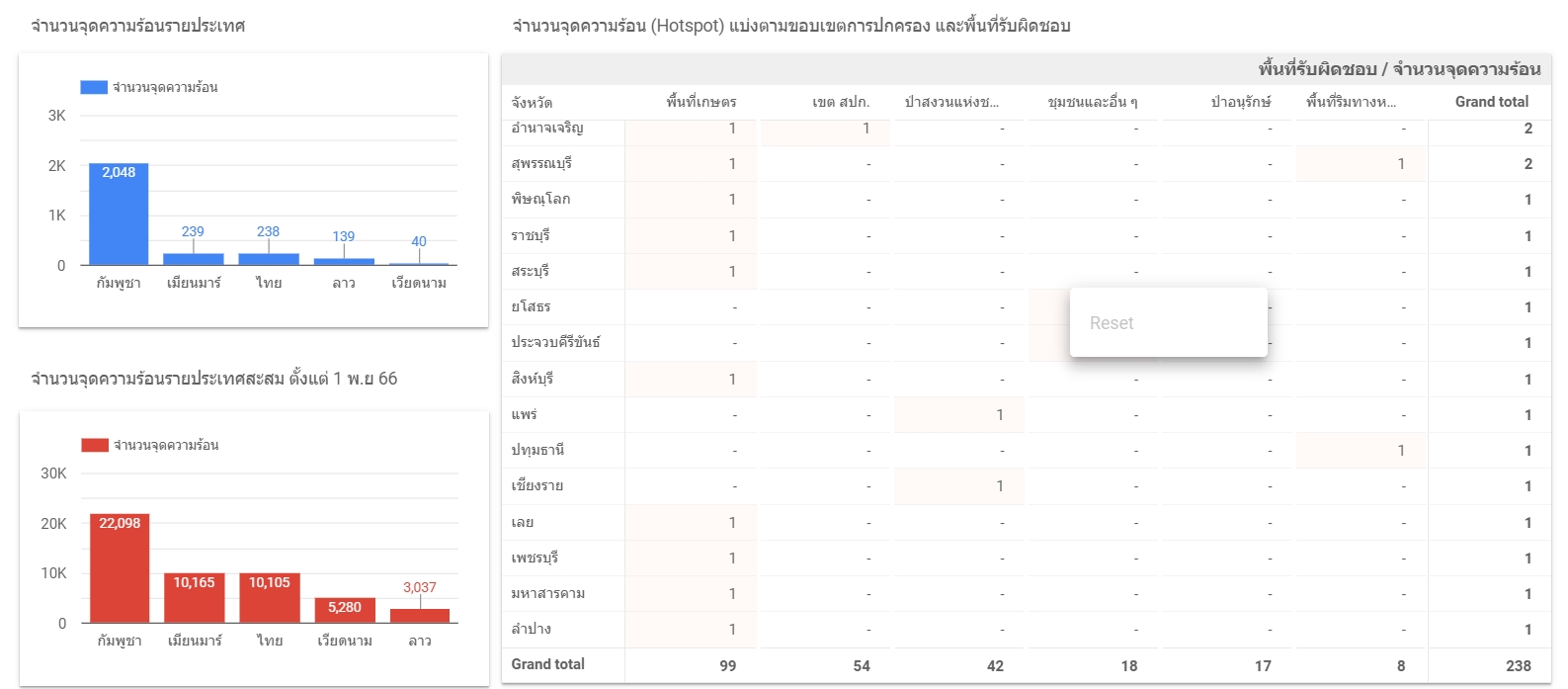Click the blue จำนวนจุดความร้อน legend swatch
1568x689 pixels.
[94, 87]
